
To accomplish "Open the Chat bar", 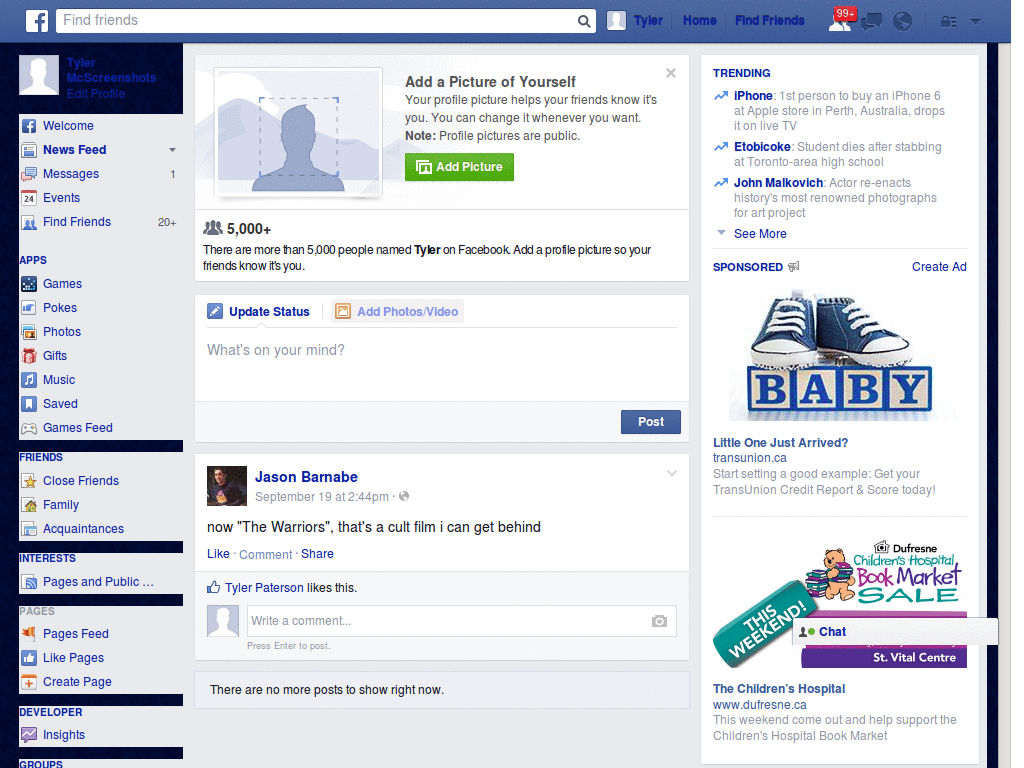I will pyautogui.click(x=895, y=632).
